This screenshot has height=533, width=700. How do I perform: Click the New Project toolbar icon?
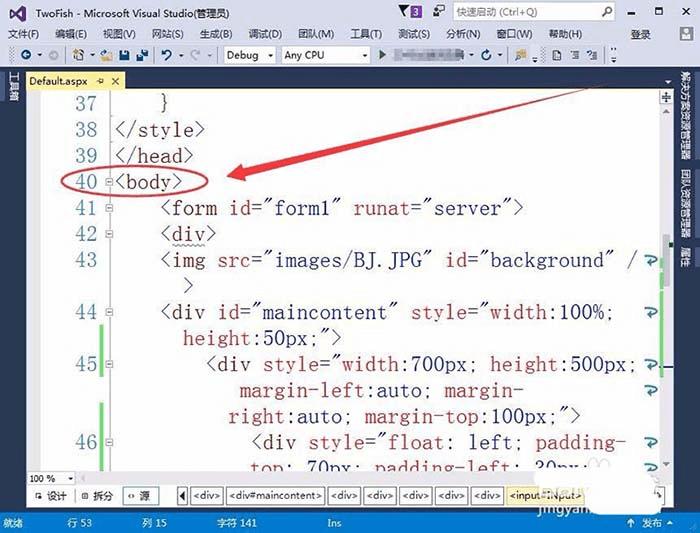[78, 55]
